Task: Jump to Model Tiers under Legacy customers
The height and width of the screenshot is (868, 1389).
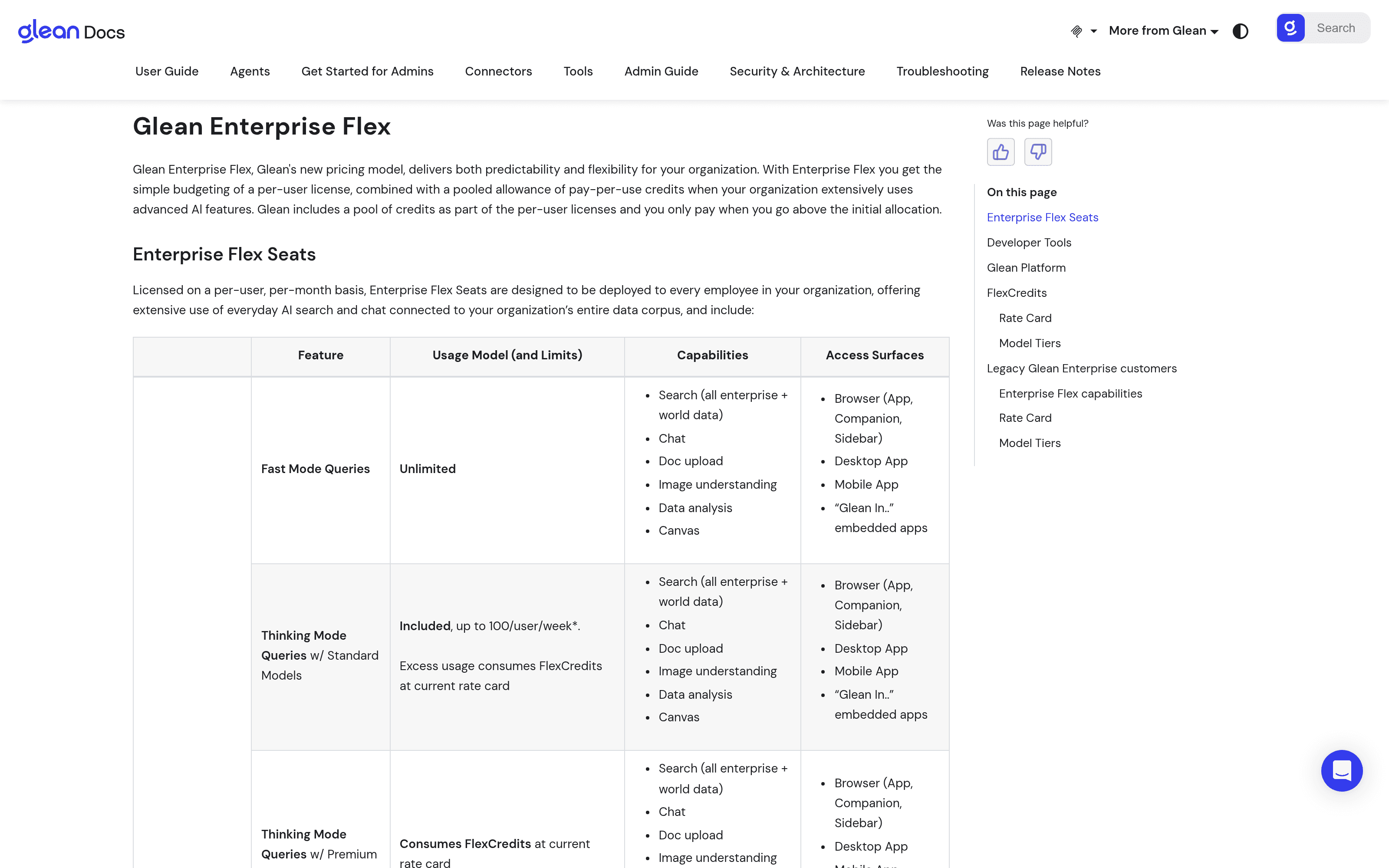Action: 1030,443
